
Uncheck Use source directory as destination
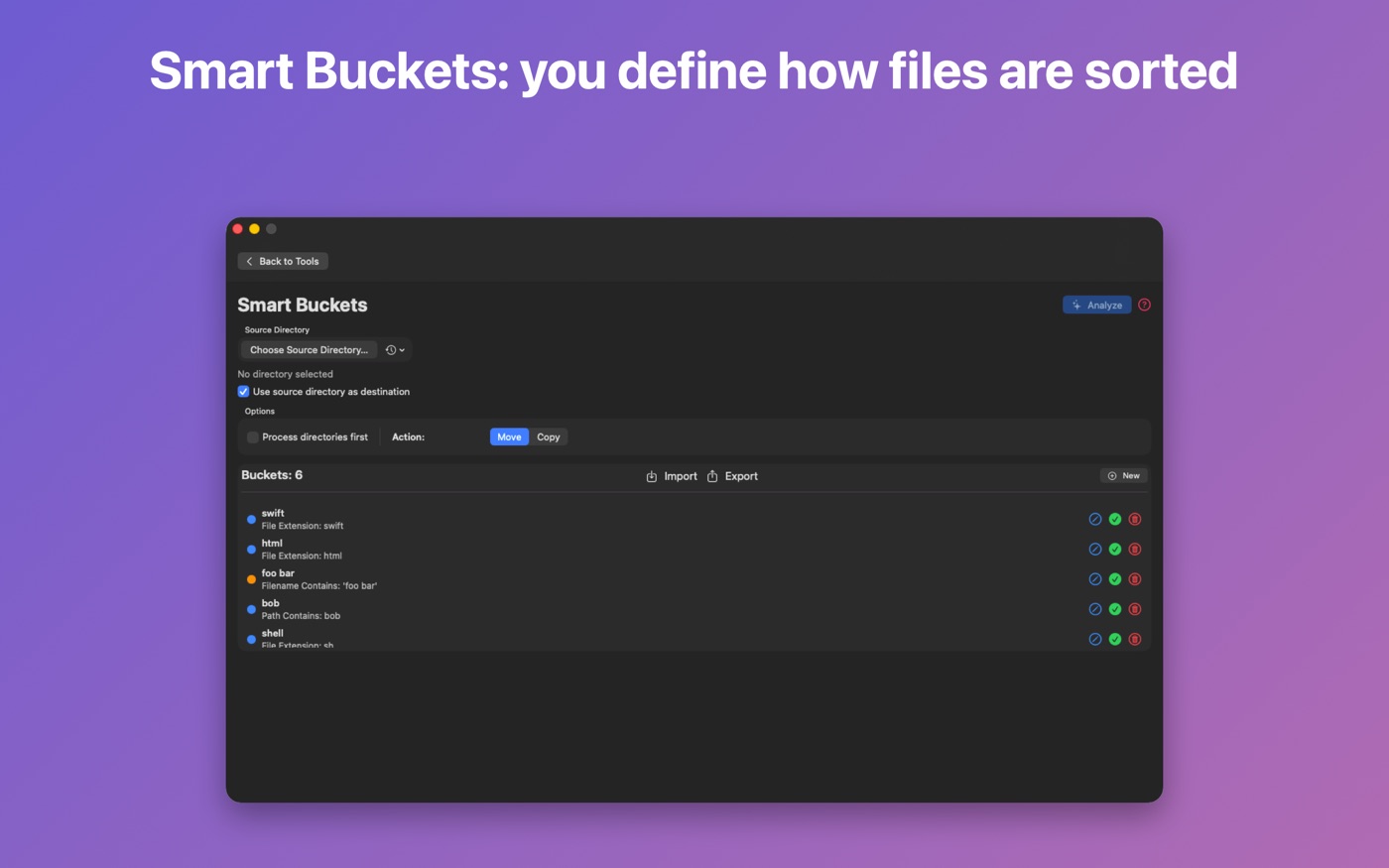243,392
